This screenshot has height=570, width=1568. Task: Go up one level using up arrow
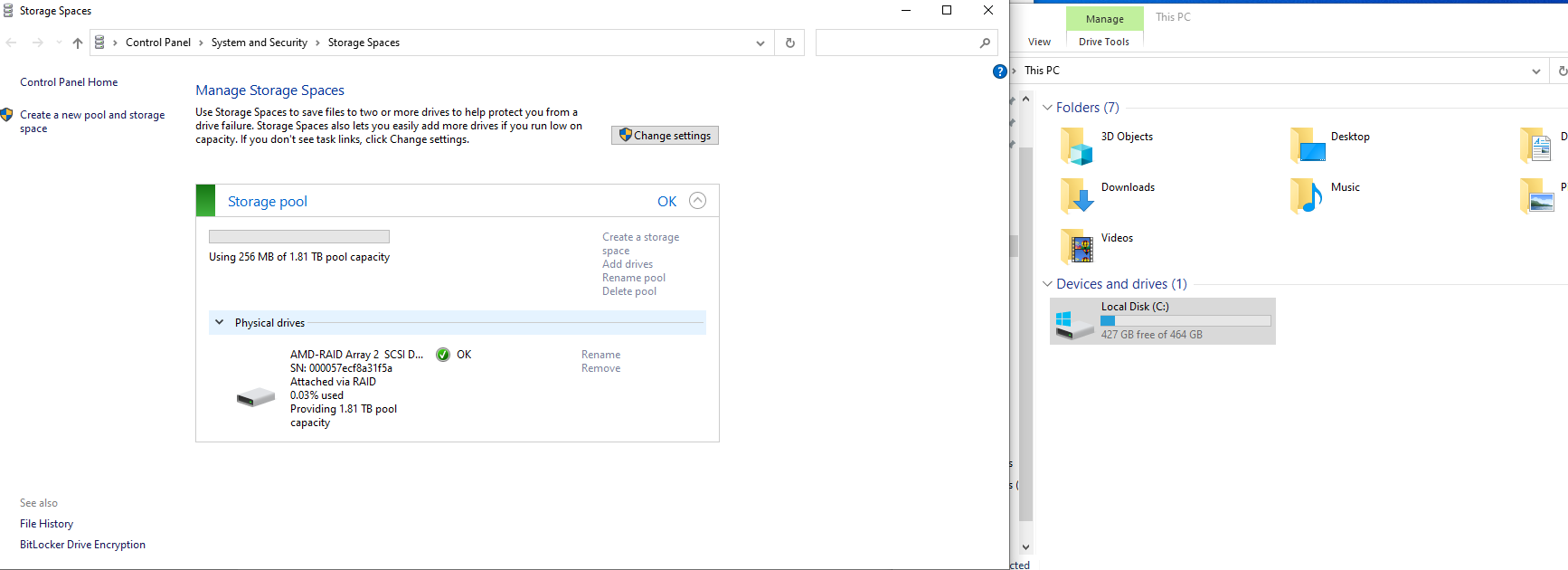tap(78, 43)
